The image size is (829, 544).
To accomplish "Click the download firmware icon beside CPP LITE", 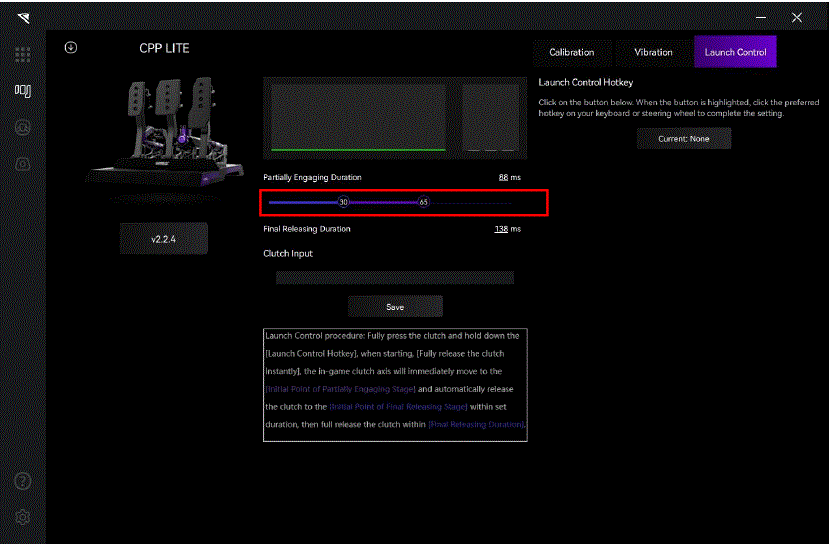I will tap(71, 48).
